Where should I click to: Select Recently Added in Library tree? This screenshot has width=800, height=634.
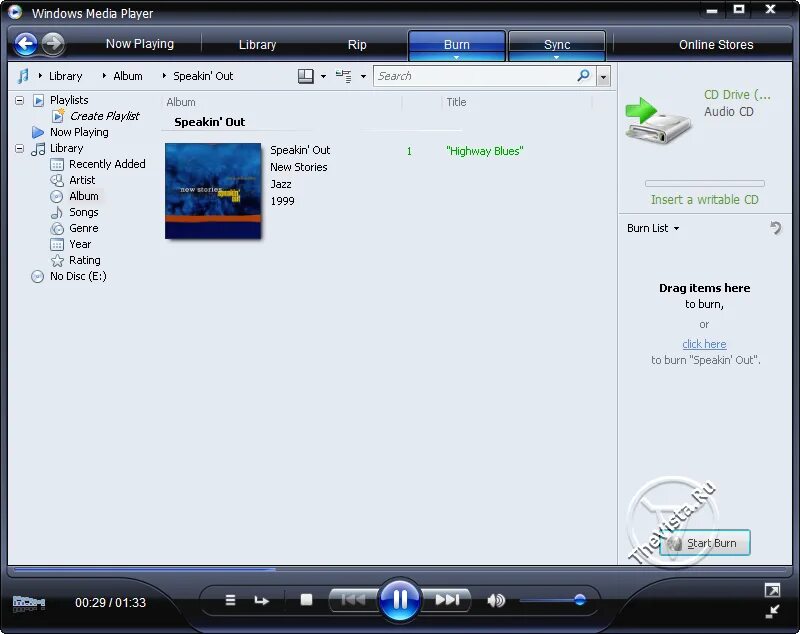coord(107,164)
